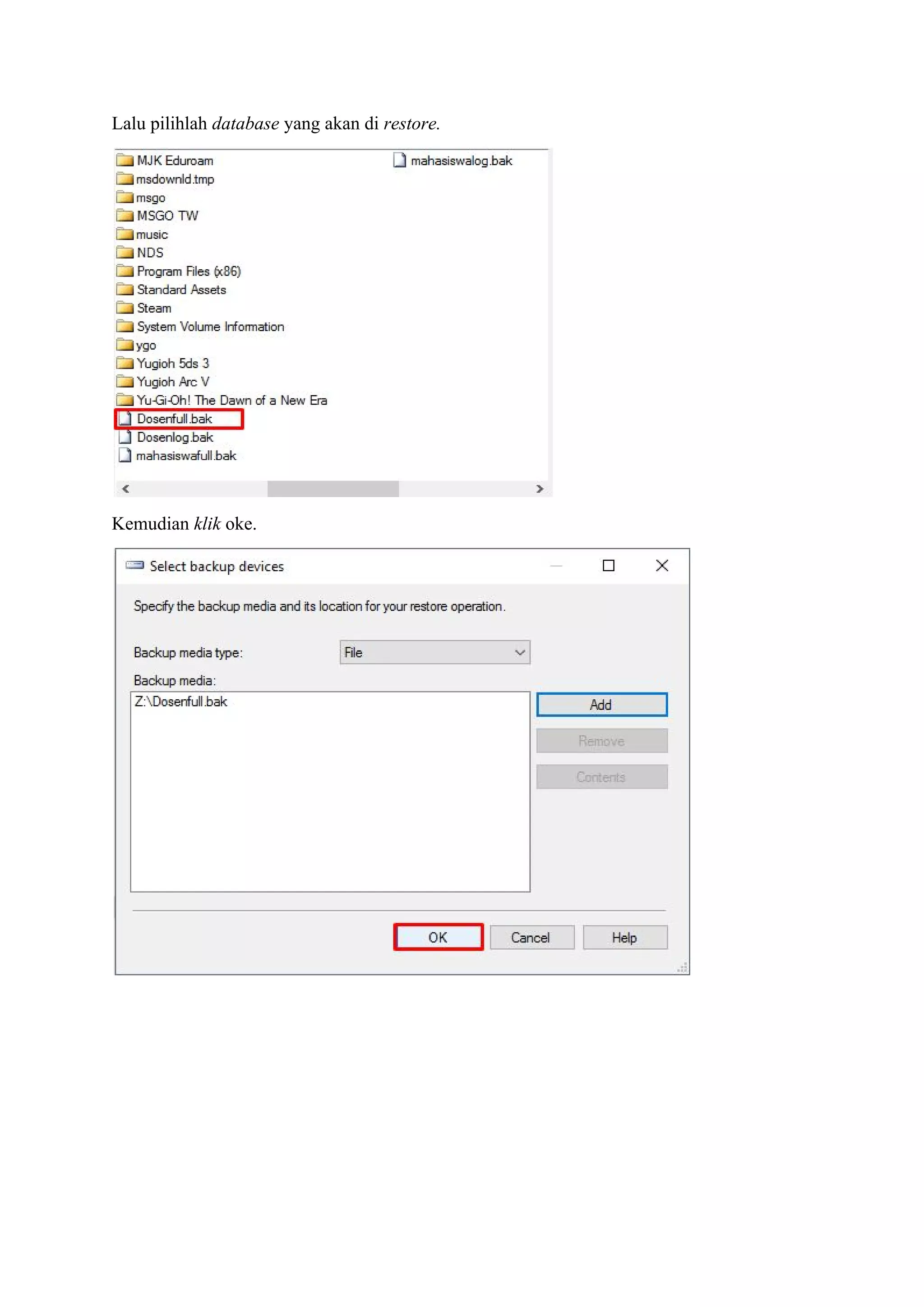Select the Dosenlog.bak file icon

pos(125,437)
